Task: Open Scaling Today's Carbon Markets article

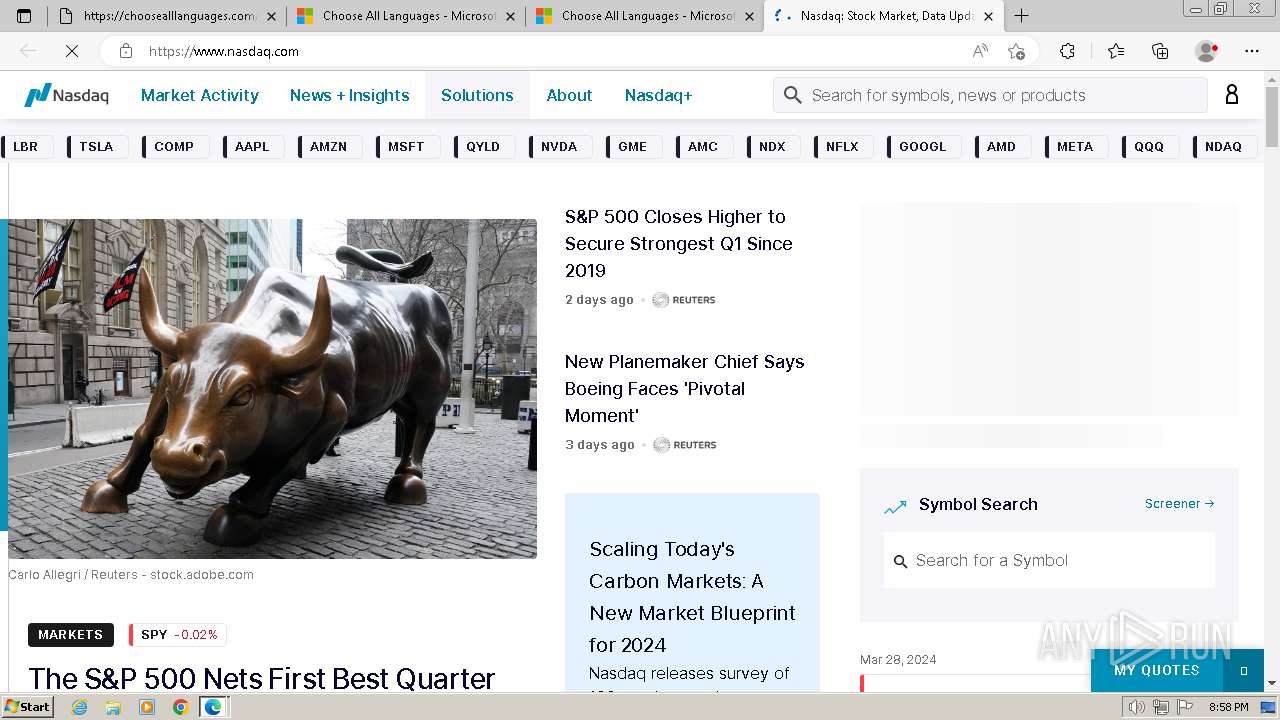Action: [692, 597]
